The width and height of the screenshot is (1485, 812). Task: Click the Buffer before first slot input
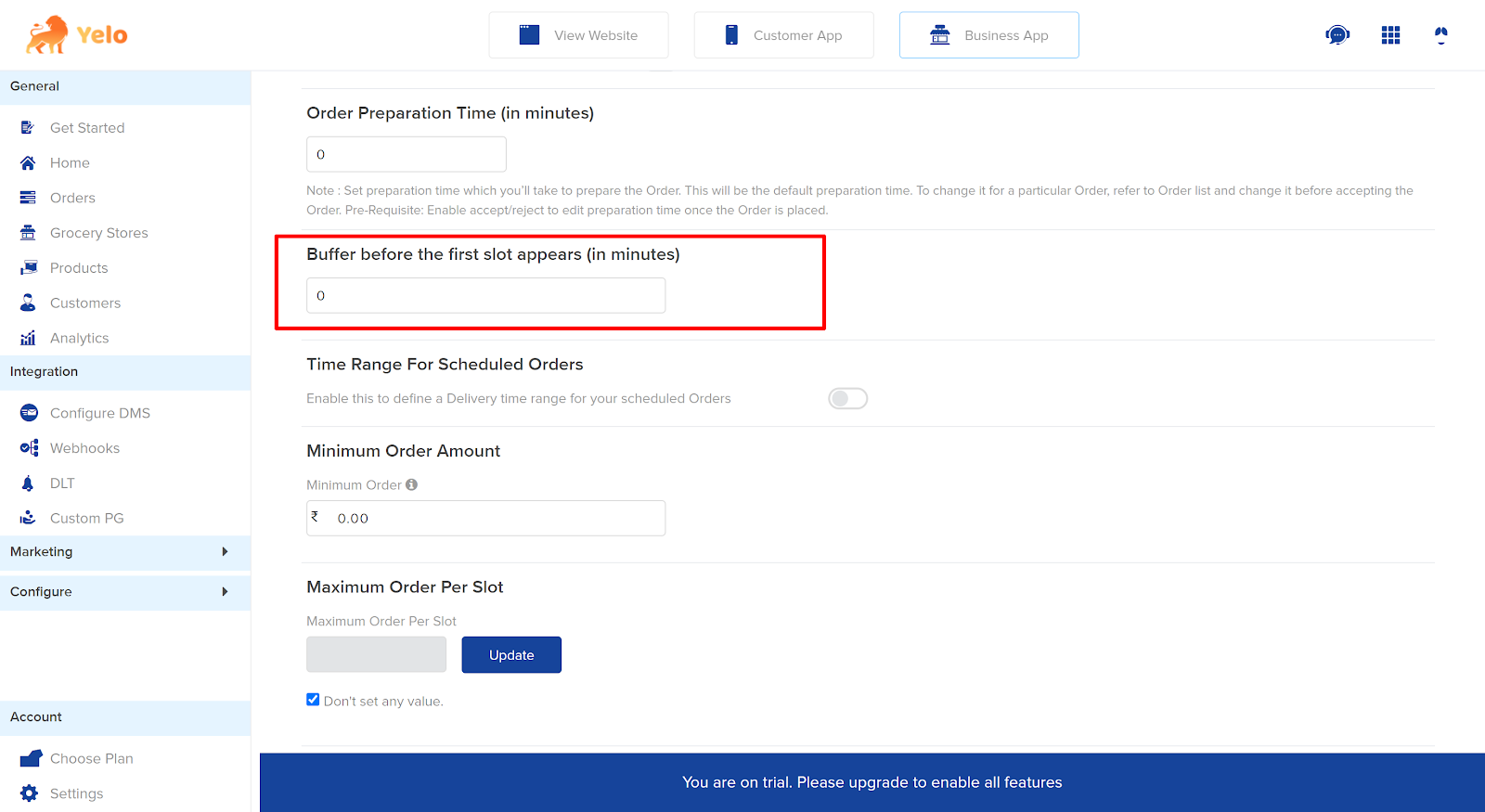coord(485,295)
